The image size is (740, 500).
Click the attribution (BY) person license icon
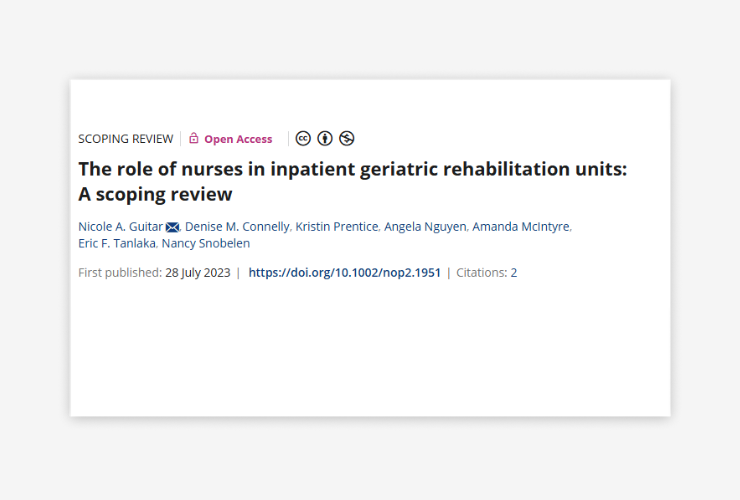pos(325,139)
